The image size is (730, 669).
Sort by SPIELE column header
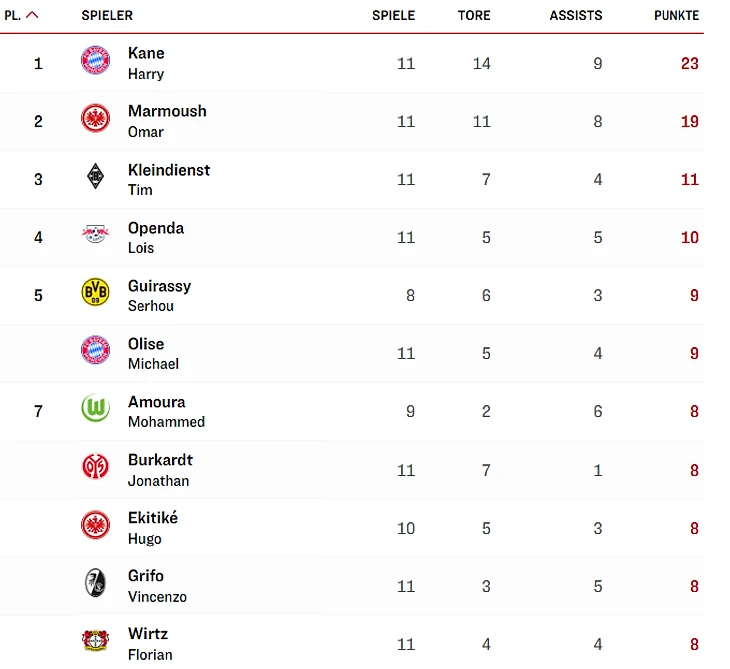[393, 15]
